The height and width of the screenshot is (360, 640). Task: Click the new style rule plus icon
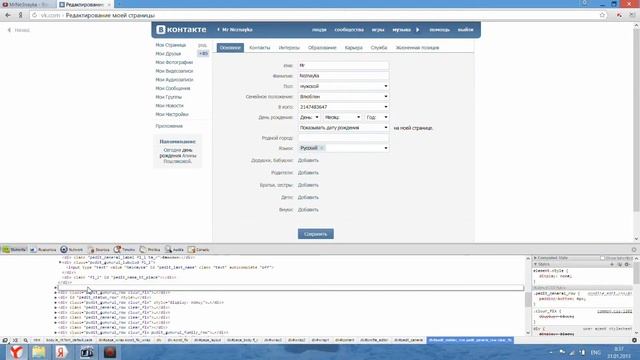click(612, 264)
